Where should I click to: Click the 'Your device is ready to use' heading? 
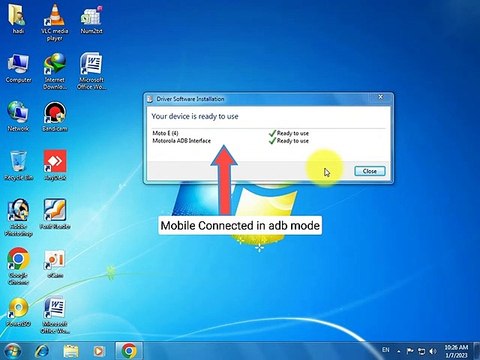[x=195, y=116]
